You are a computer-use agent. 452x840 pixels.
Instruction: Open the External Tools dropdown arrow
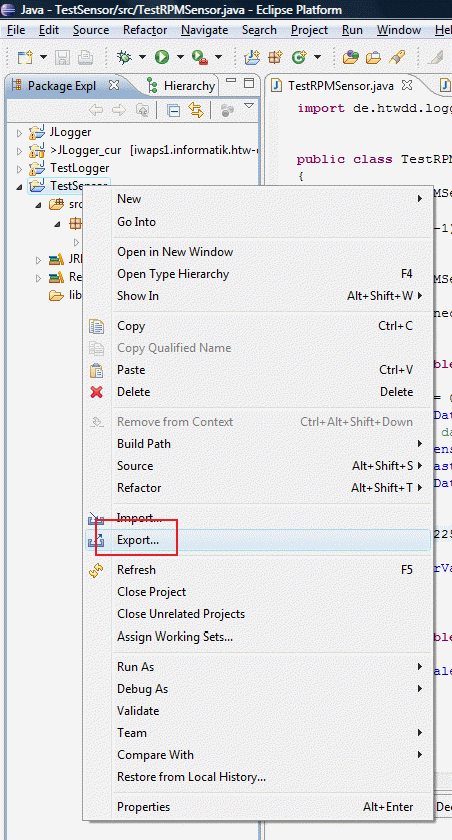click(219, 57)
